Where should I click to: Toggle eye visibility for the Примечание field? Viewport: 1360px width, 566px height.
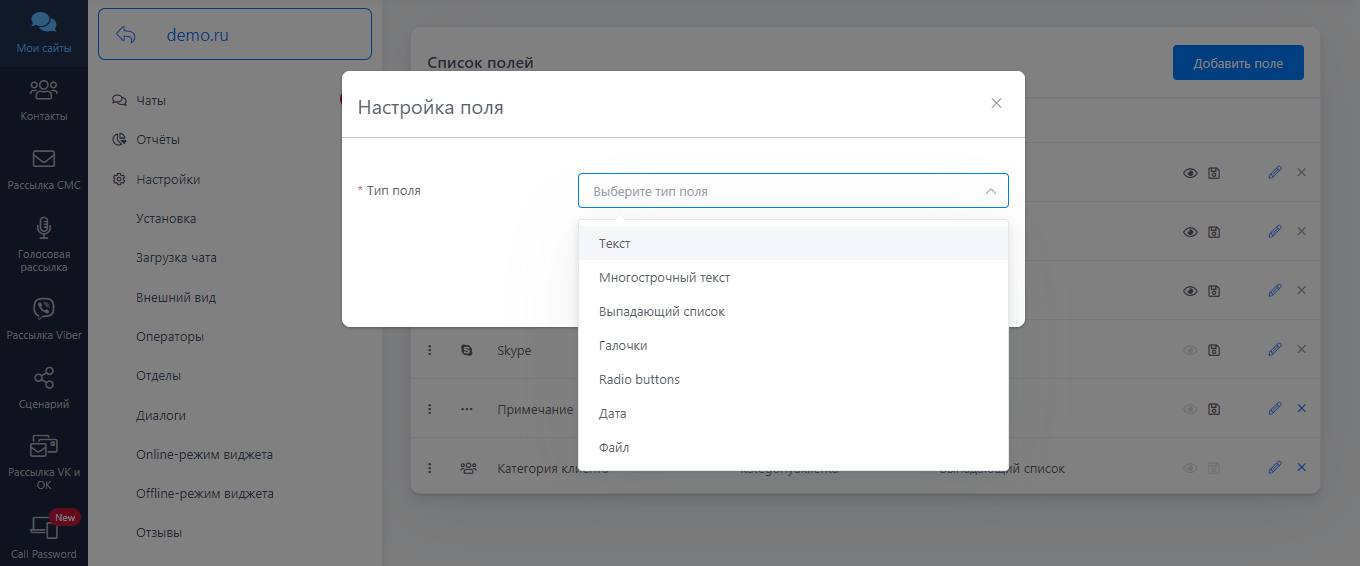click(x=1190, y=409)
